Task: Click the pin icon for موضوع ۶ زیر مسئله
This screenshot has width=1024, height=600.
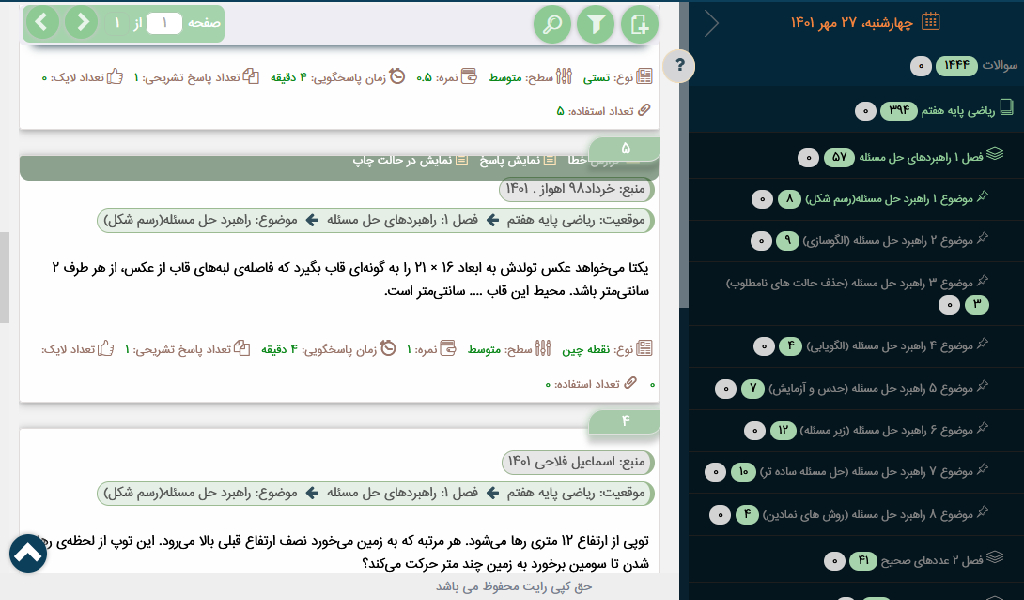Action: (x=982, y=428)
